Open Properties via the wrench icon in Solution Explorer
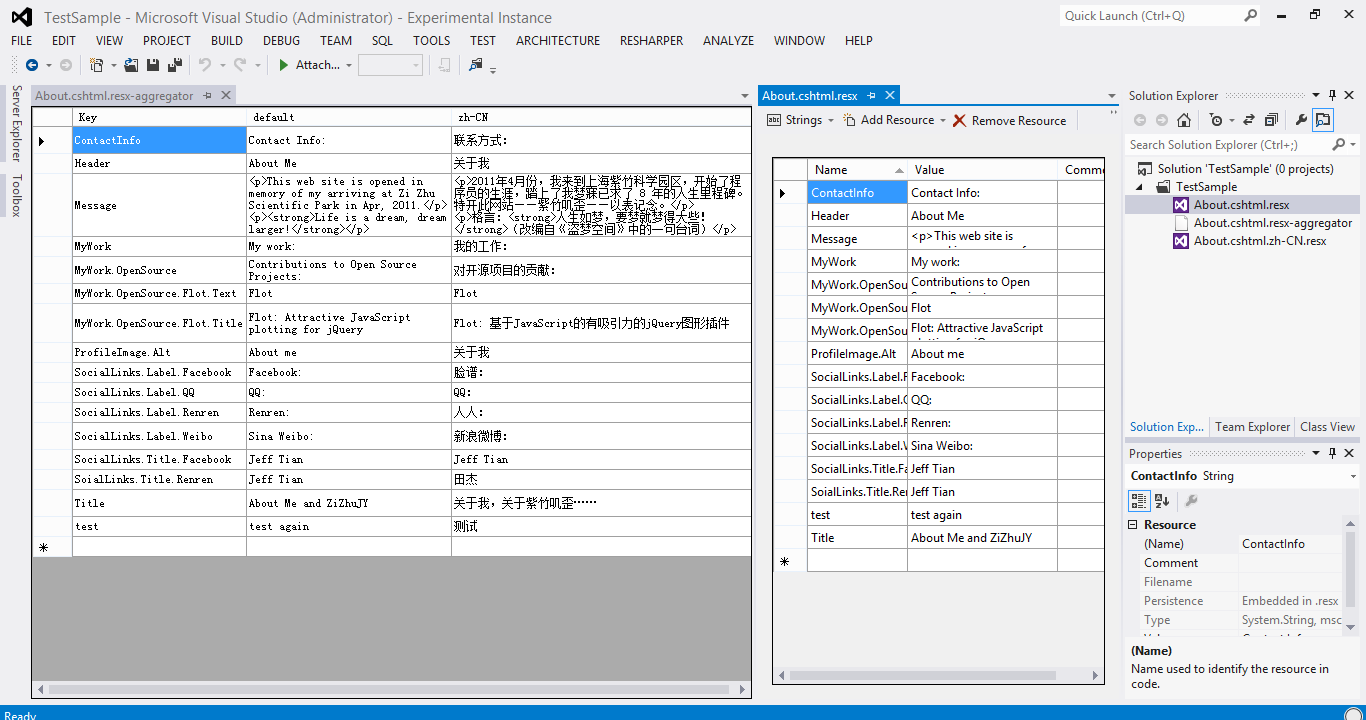This screenshot has width=1366, height=720. (1301, 120)
